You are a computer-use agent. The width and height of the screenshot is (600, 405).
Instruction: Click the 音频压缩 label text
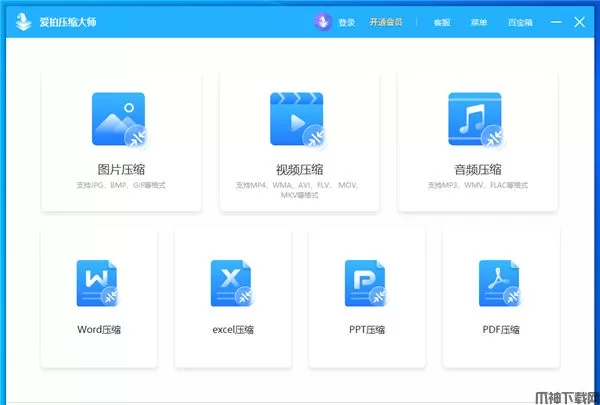[477, 169]
